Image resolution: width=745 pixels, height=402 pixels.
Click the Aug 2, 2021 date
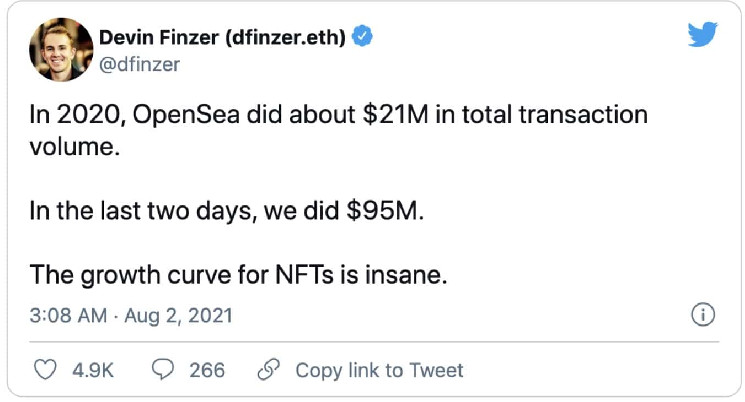click(178, 316)
